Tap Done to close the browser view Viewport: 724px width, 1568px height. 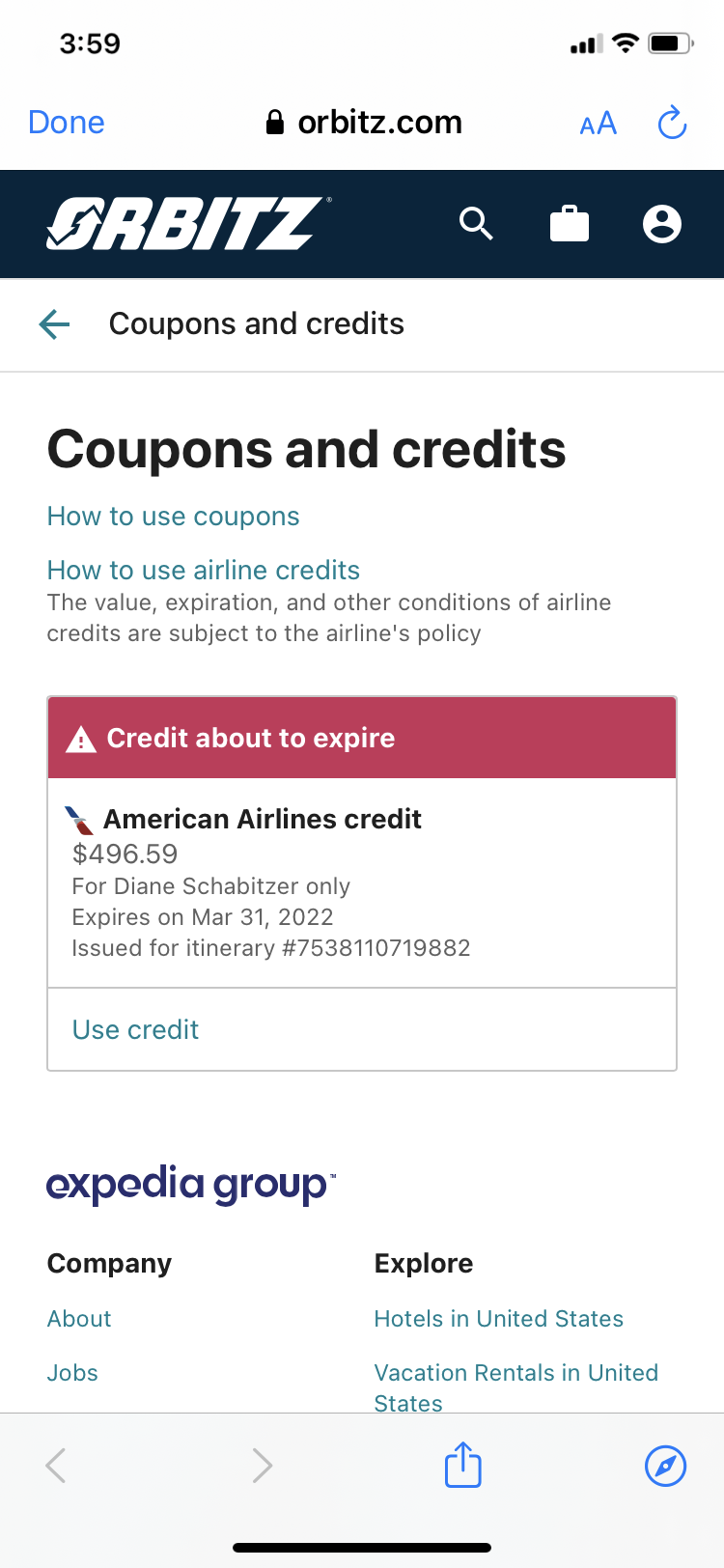(x=66, y=122)
